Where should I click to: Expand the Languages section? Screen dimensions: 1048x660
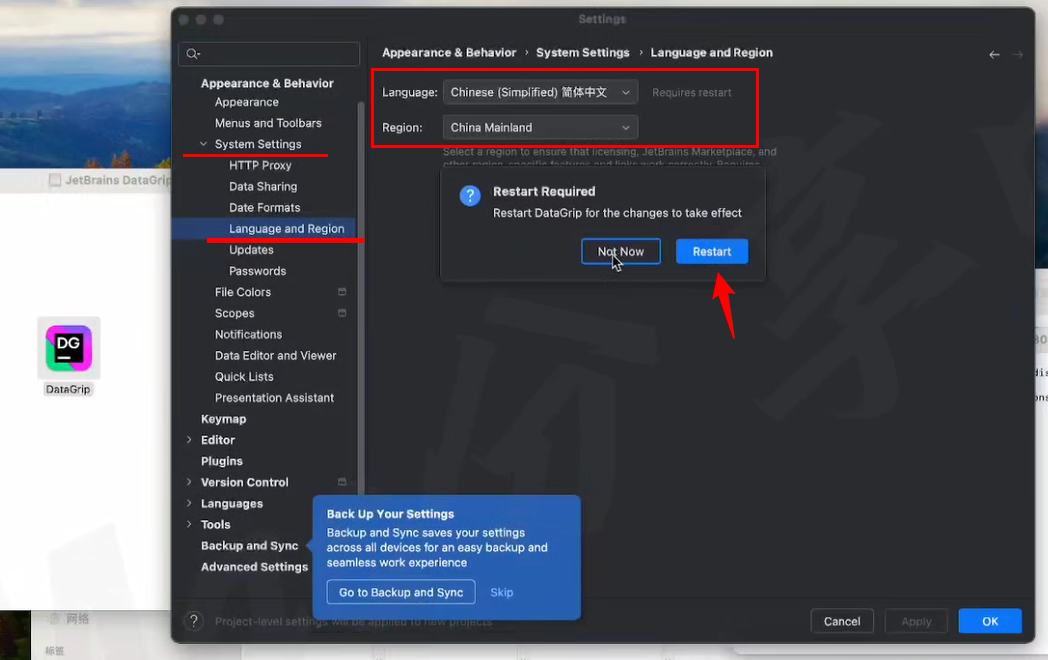coord(189,504)
